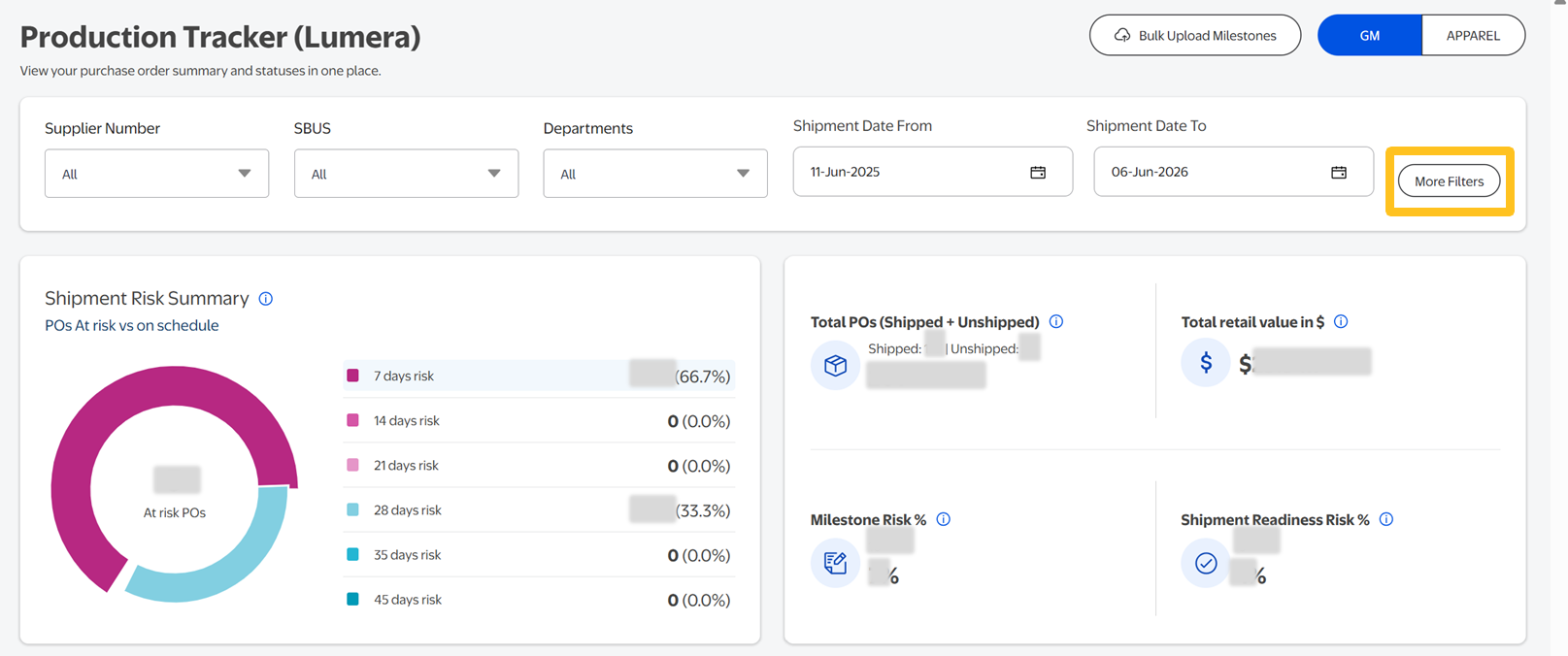Click the Shipment Risk Summary info icon
Screen dimensions: 1568x656
[266, 299]
